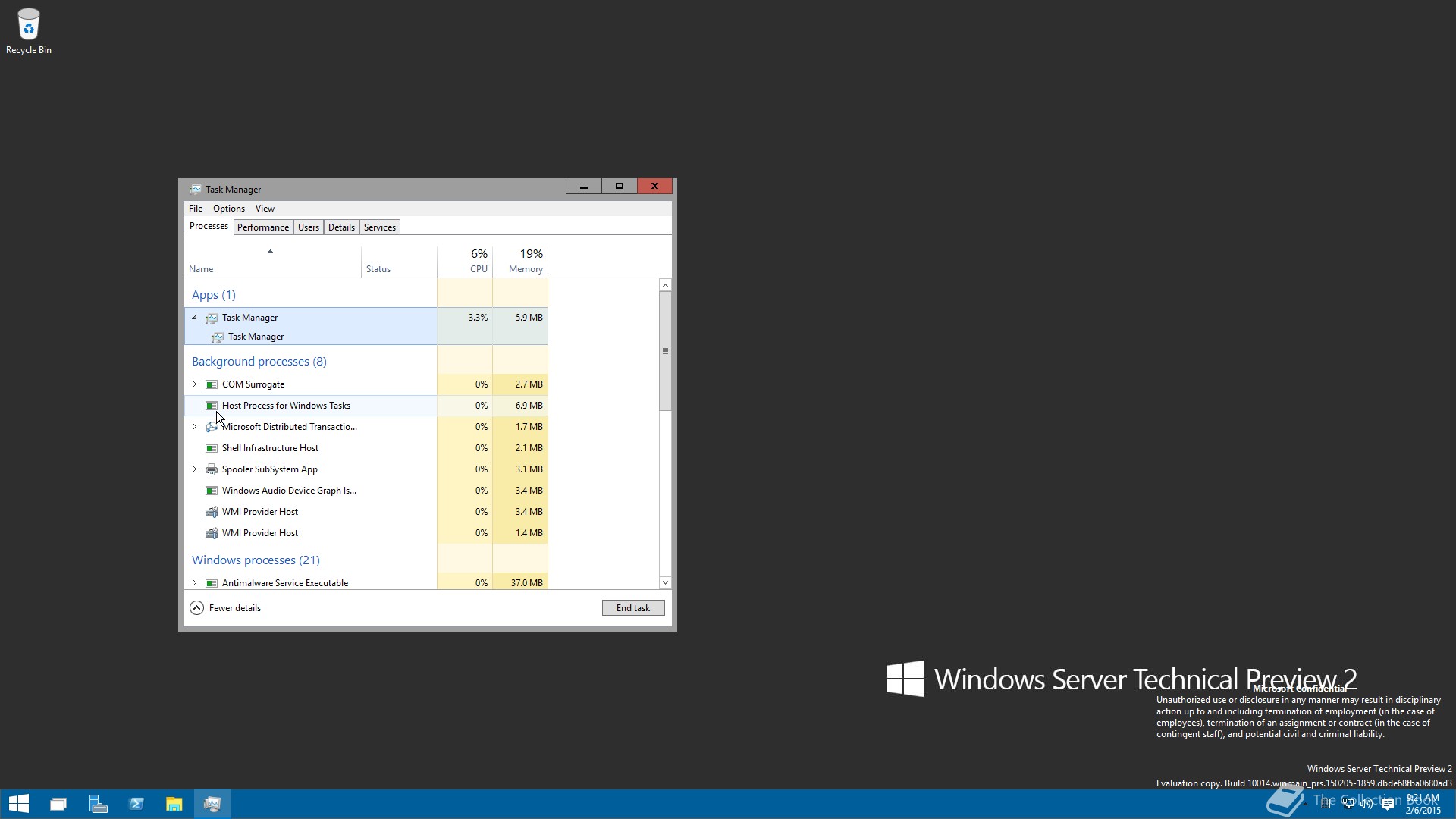Screen dimensions: 1456x819
Task: Sort by the Memory column header
Action: [x=520, y=262]
